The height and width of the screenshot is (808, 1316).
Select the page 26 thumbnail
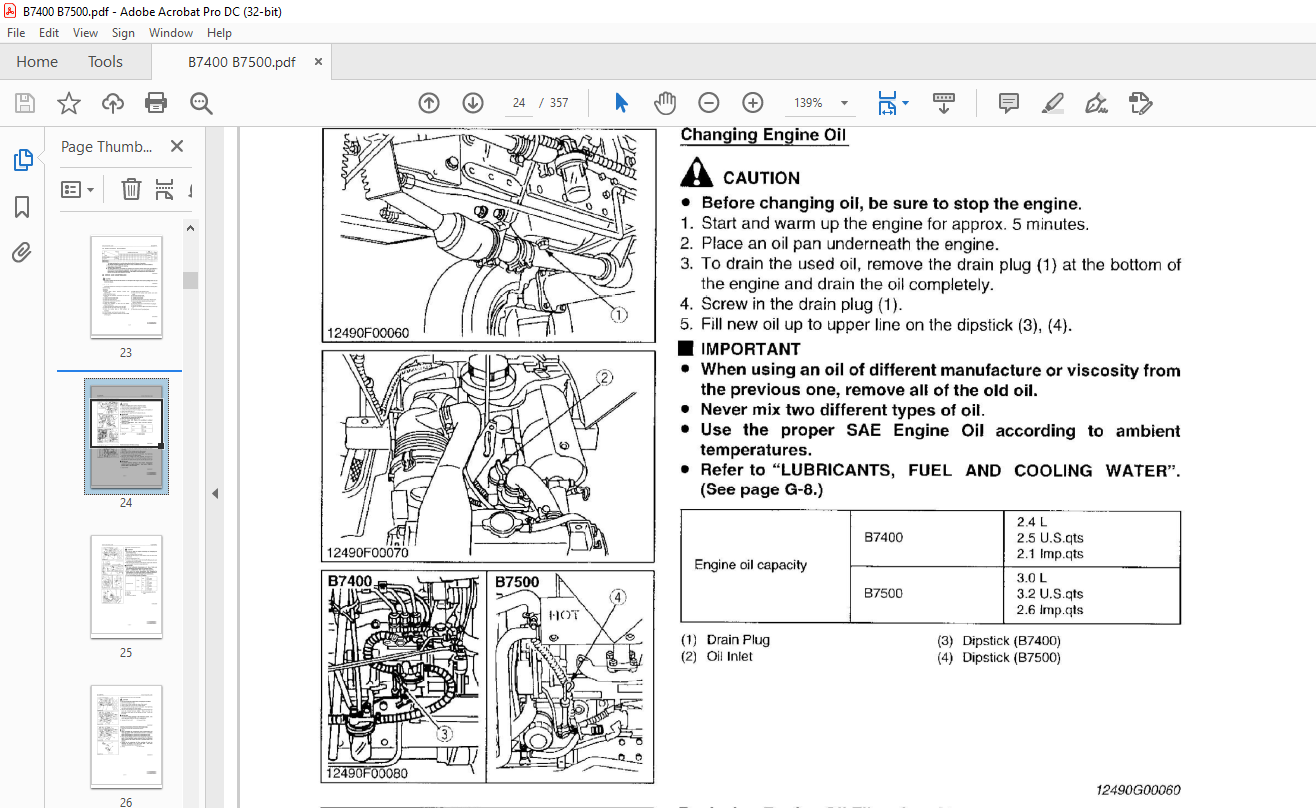126,737
